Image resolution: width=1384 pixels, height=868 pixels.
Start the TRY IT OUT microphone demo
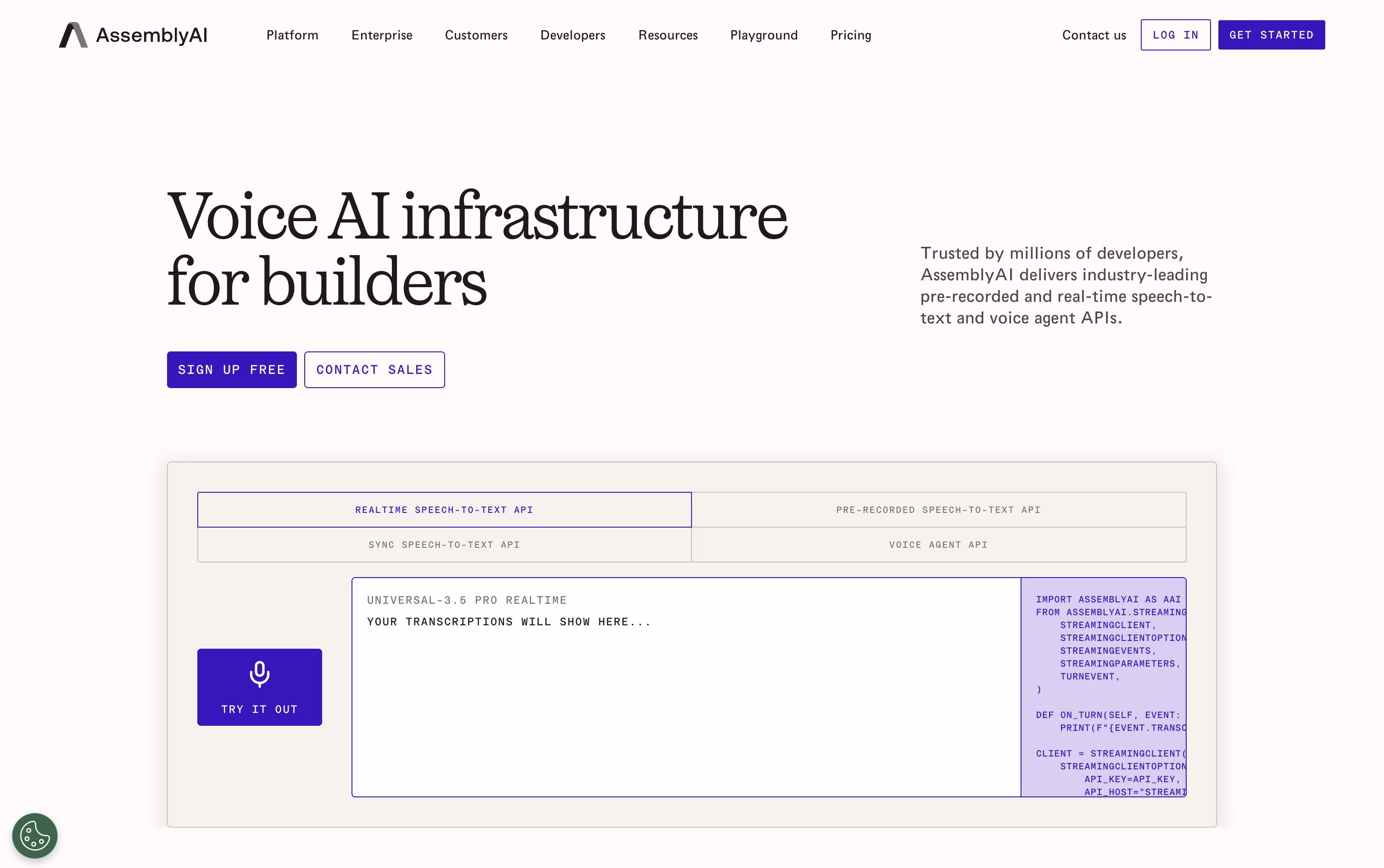tap(259, 687)
